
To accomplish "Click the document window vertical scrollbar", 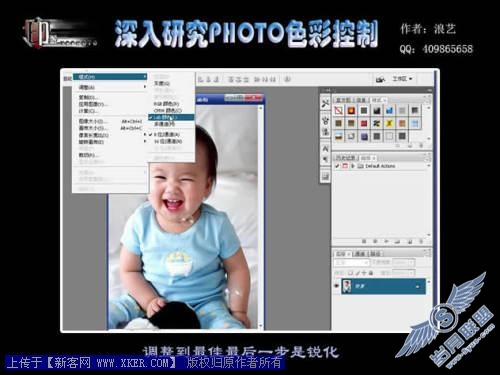I will (260, 217).
